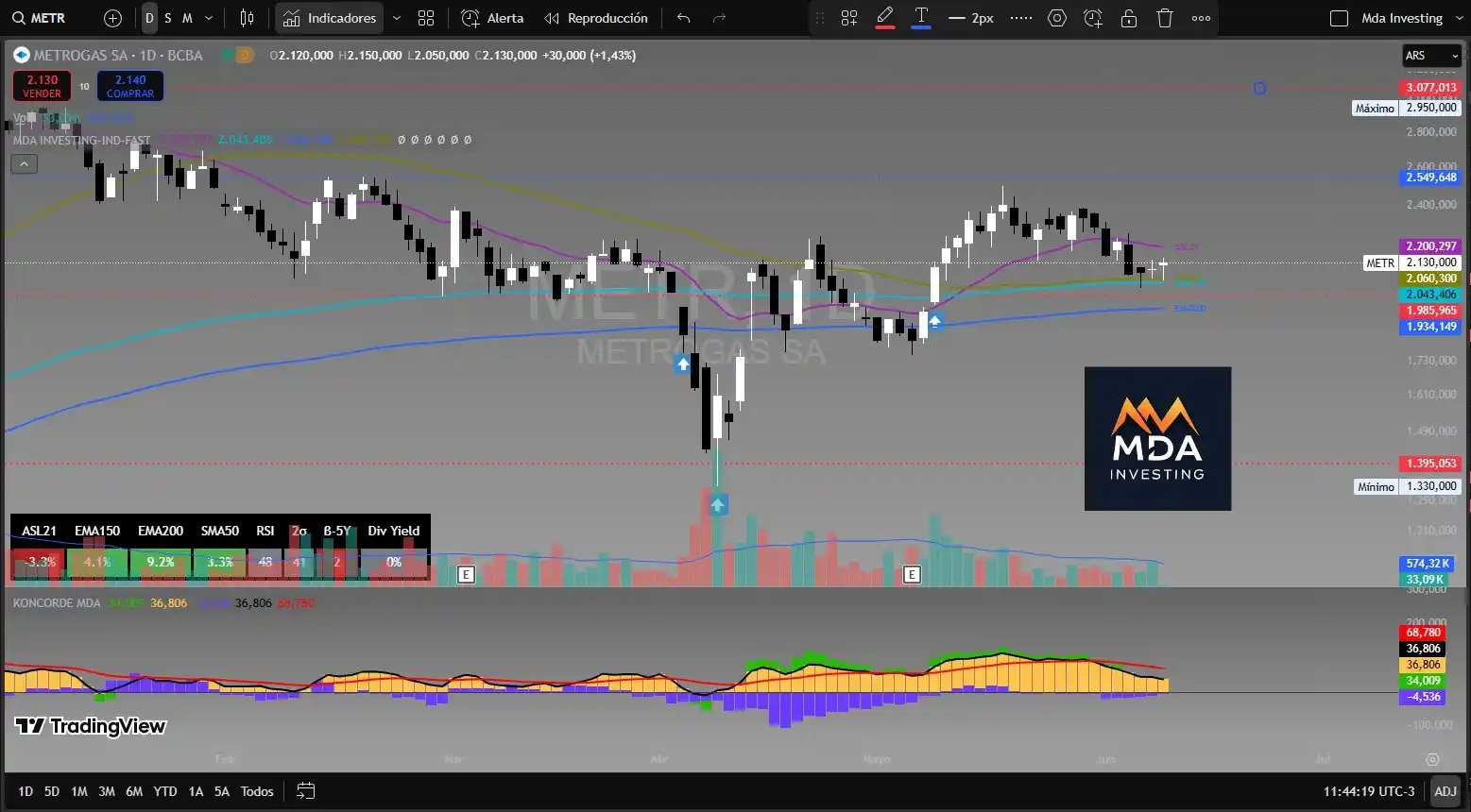
Task: Set range to 5D
Action: tap(52, 791)
